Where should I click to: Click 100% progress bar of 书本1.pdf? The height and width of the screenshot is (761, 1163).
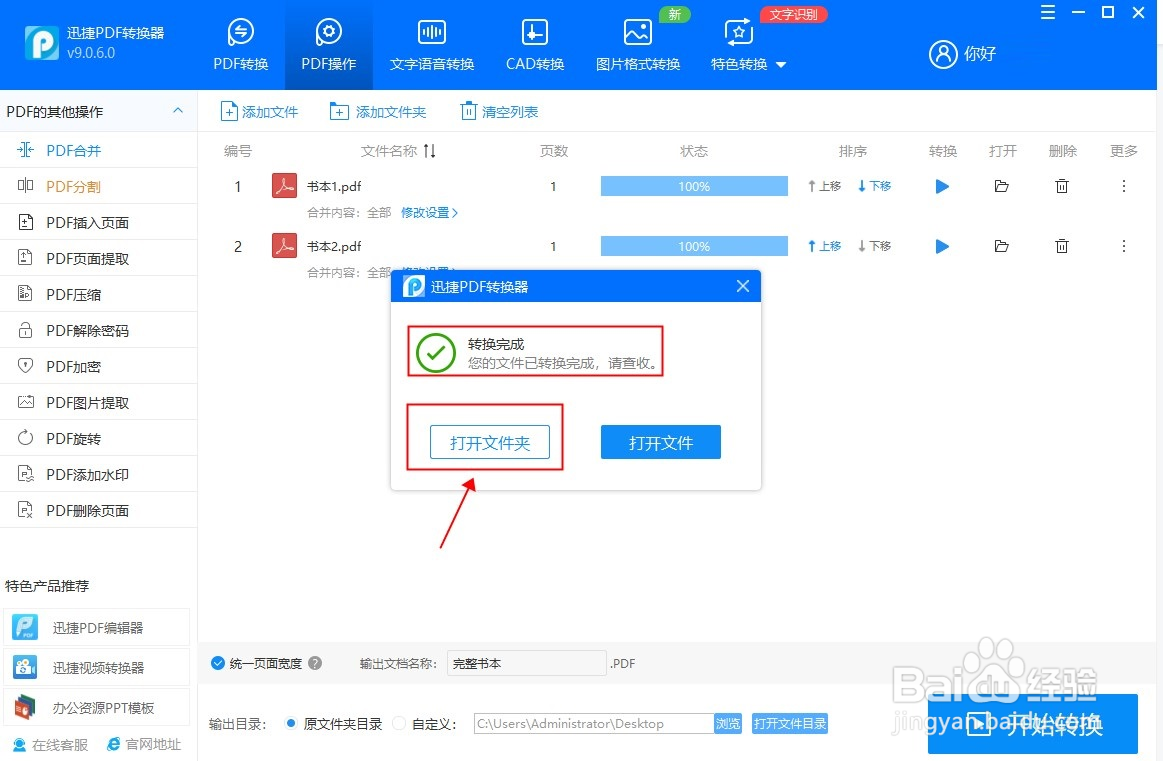pos(694,186)
